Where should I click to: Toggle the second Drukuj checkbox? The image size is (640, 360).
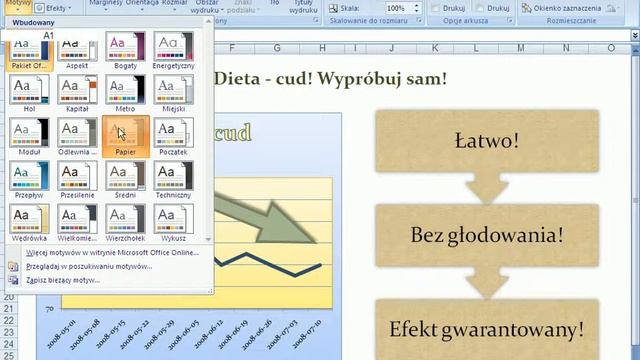tap(480, 8)
